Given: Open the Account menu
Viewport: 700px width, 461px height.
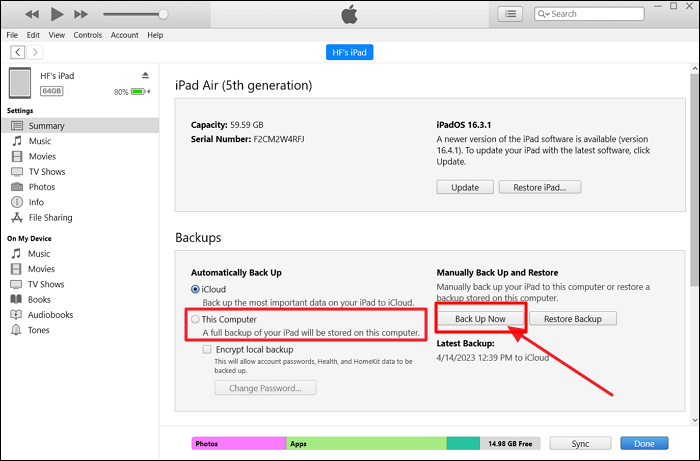Looking at the screenshot, I should coord(124,35).
